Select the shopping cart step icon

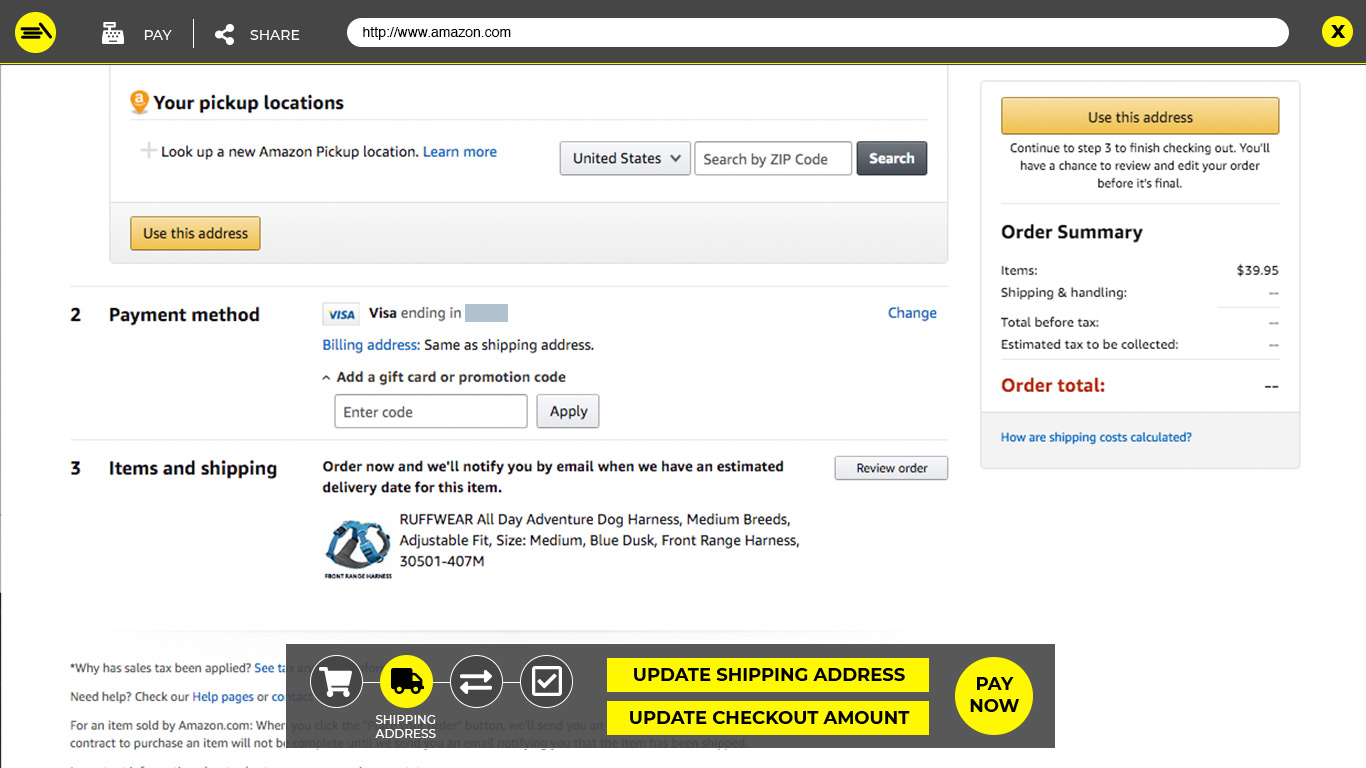click(336, 682)
